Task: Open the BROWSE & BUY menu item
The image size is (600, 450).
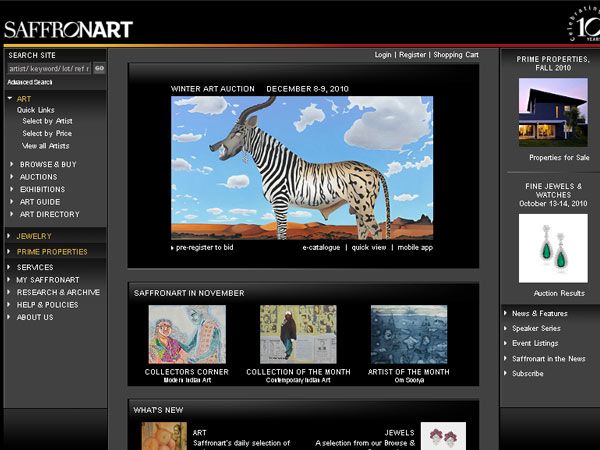Action: click(x=48, y=165)
